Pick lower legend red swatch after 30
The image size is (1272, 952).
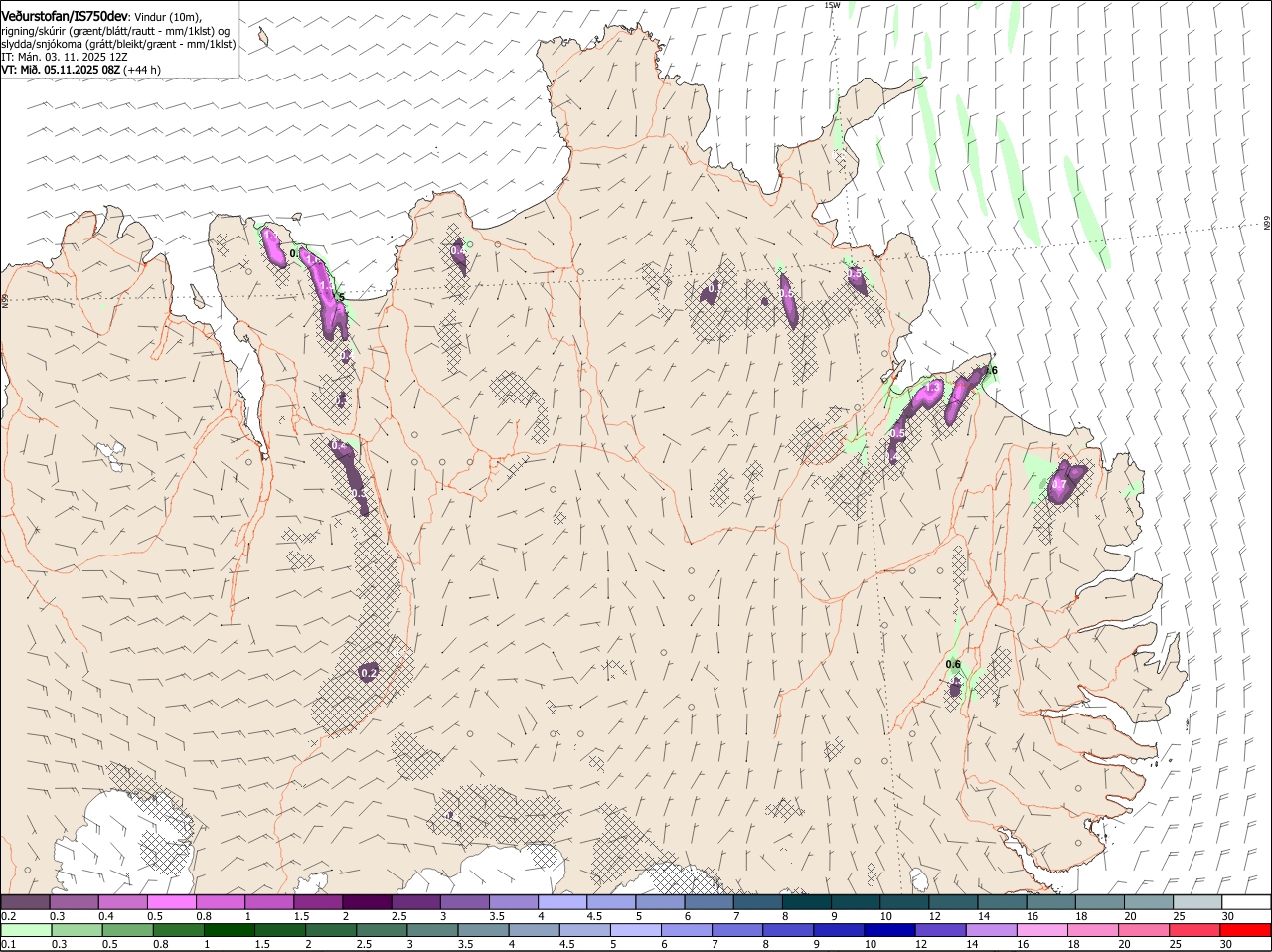[x=1246, y=930]
